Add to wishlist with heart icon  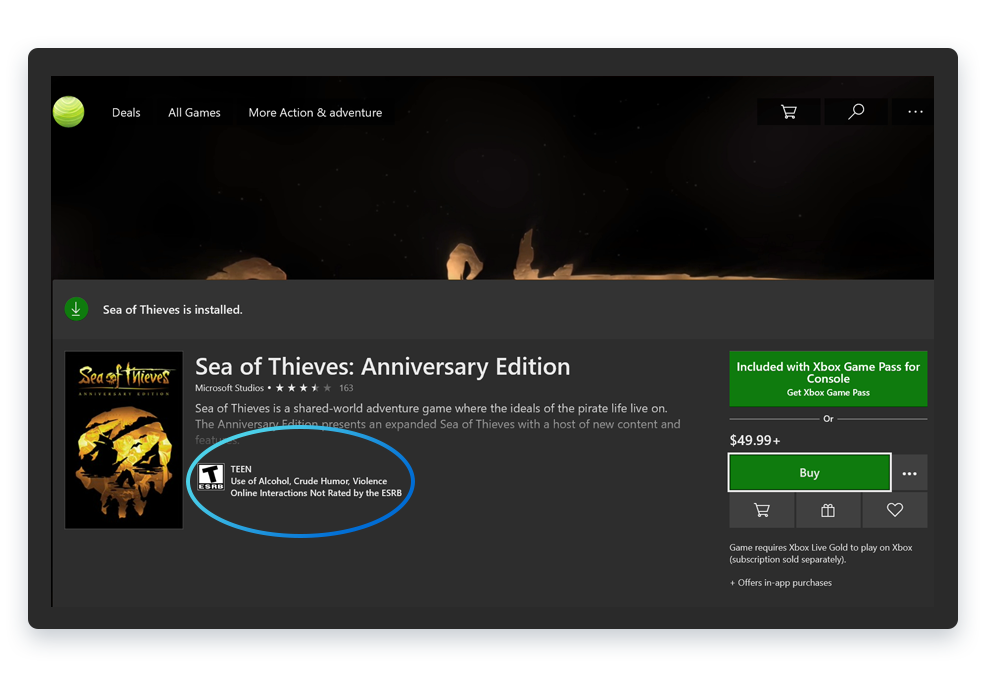point(895,510)
